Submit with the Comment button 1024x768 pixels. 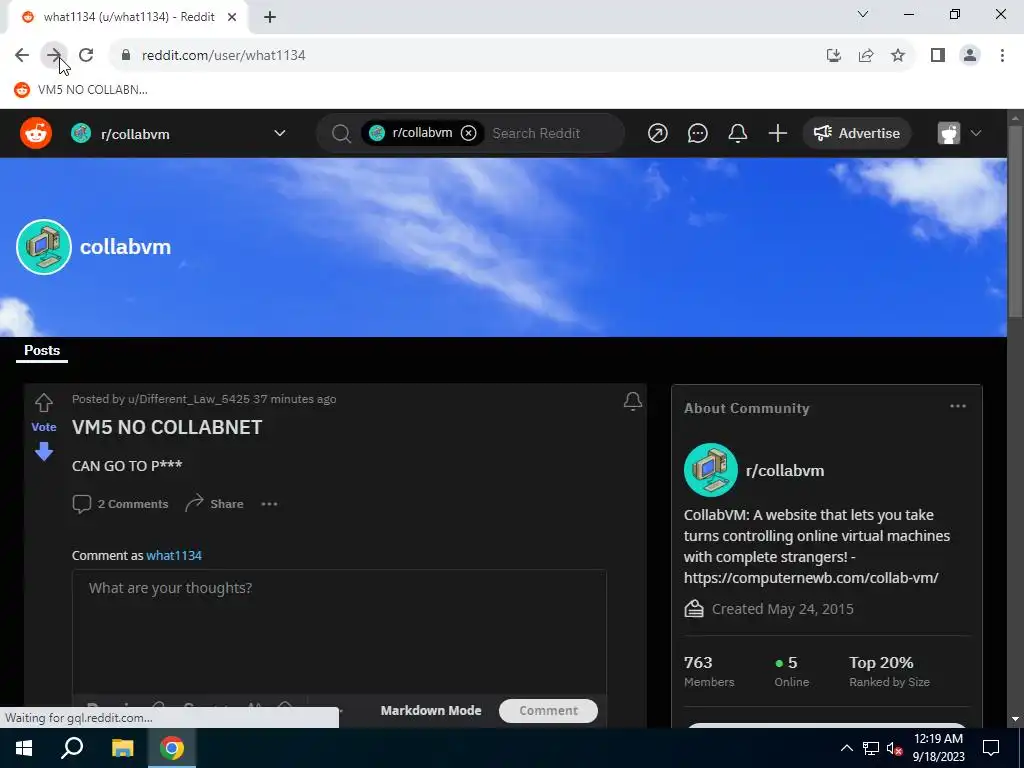[549, 711]
